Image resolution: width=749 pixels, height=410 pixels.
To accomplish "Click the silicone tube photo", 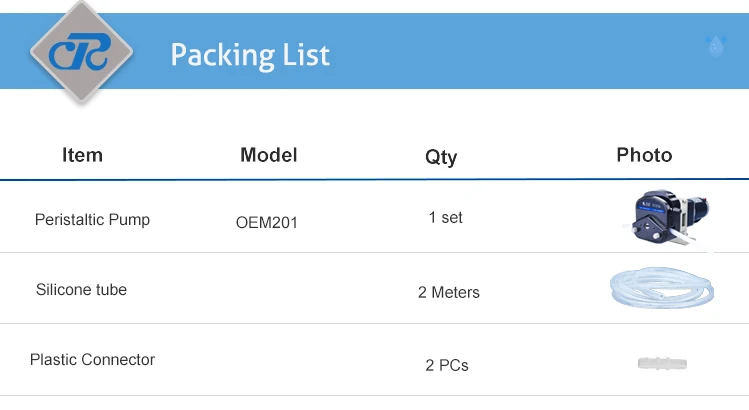I will coord(662,289).
